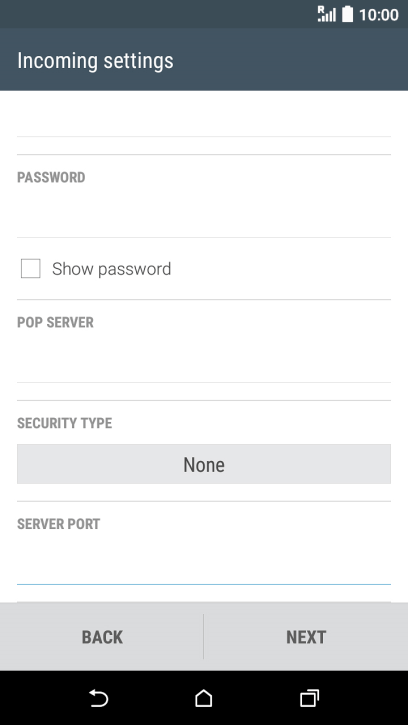Screen dimensions: 408x725
Task: Tap the partially visible username field at top
Action: [204, 116]
